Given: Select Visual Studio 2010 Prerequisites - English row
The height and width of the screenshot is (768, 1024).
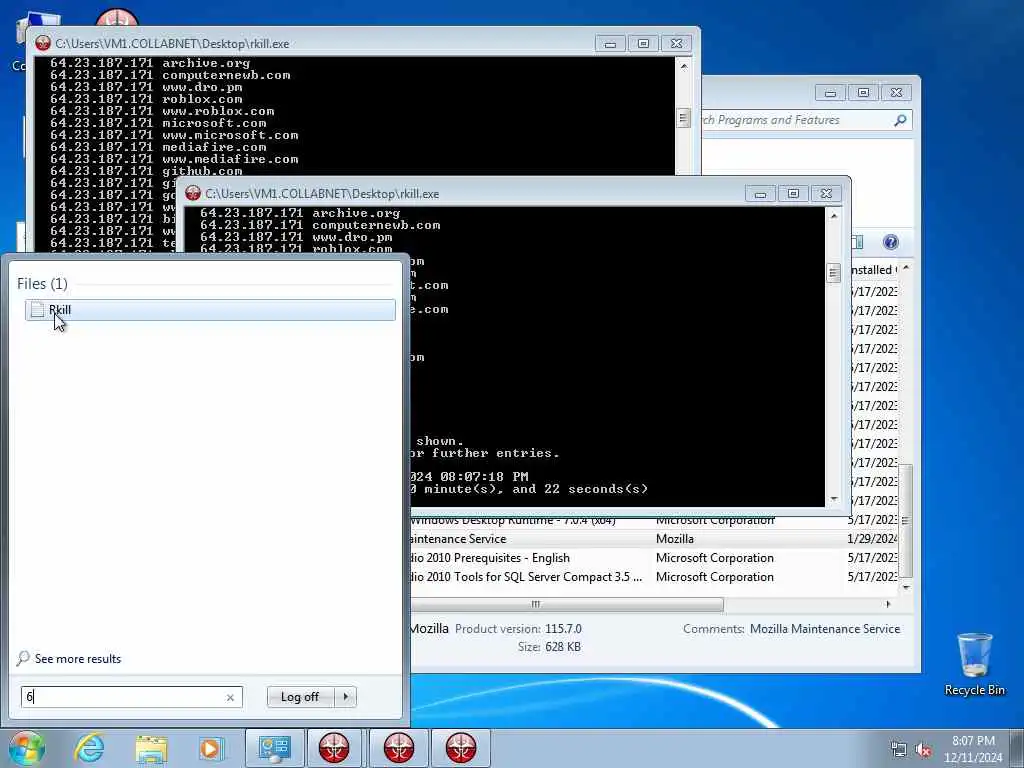Looking at the screenshot, I should (x=654, y=558).
